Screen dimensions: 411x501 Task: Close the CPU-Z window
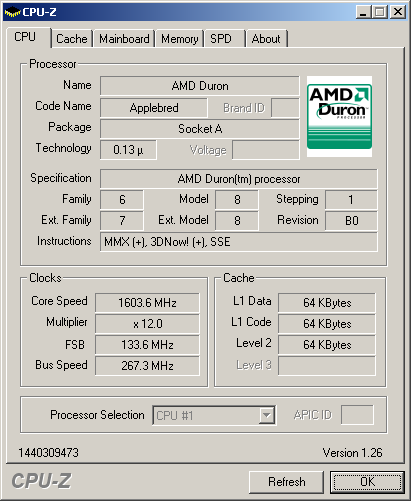398,12
